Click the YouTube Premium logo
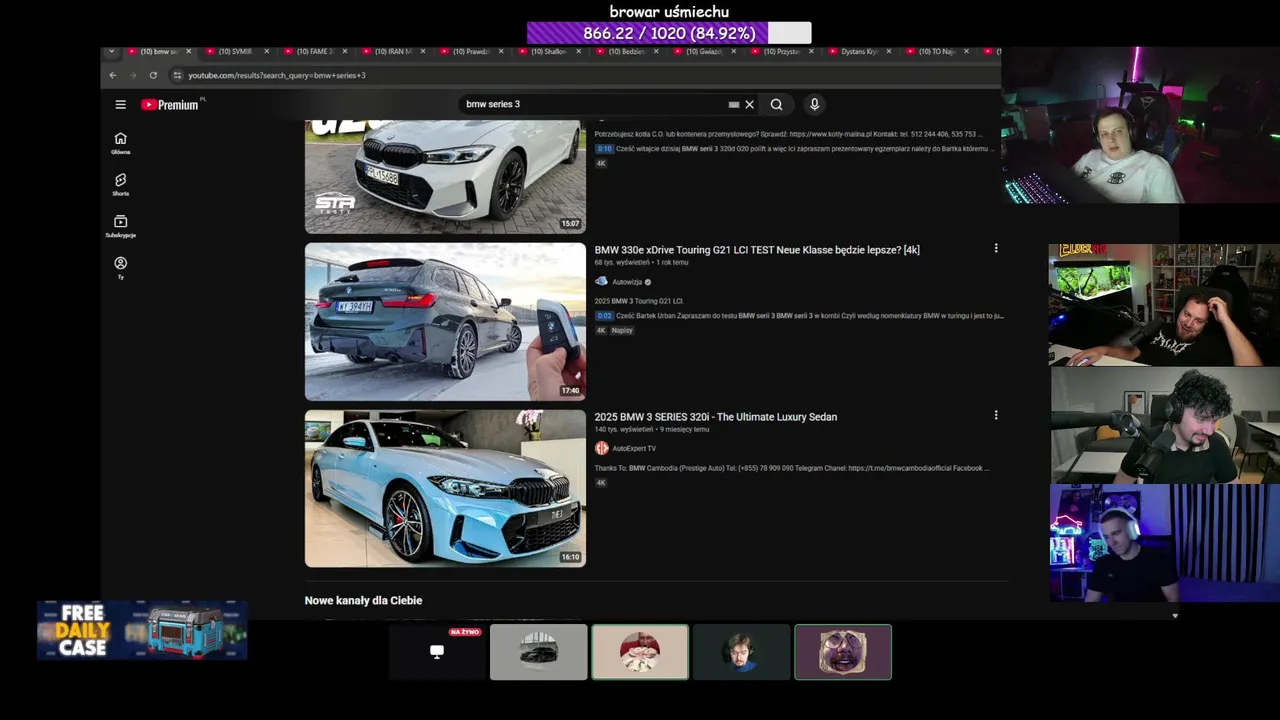This screenshot has width=1280, height=720. click(x=170, y=104)
